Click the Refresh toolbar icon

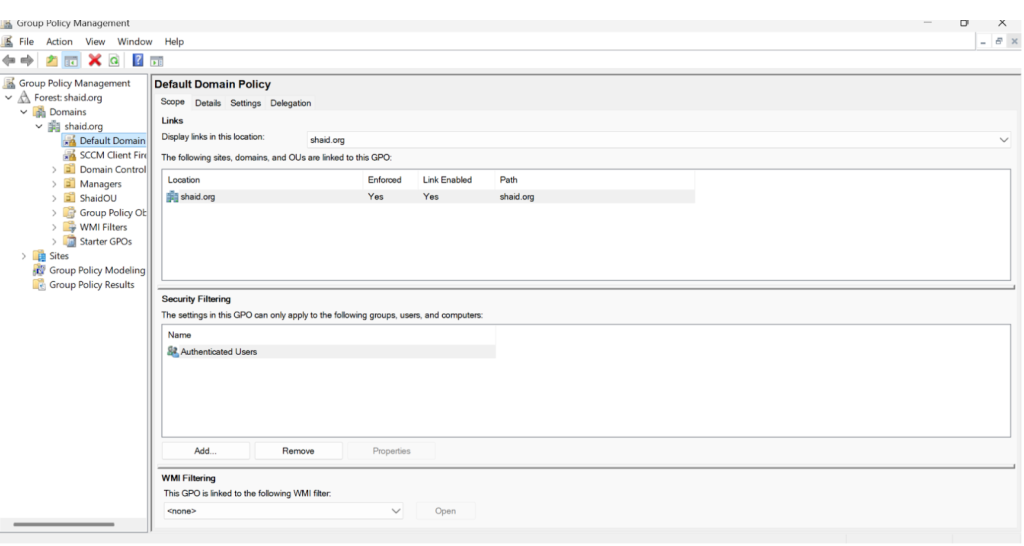coord(114,61)
